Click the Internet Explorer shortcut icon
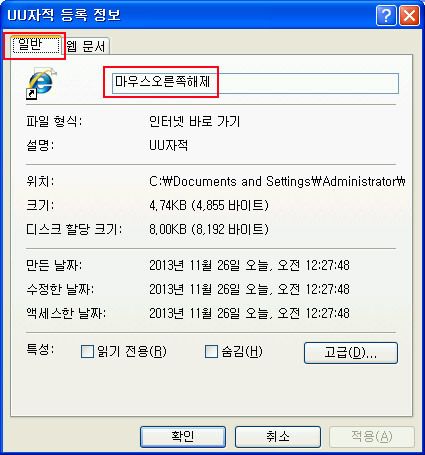Image resolution: width=425 pixels, height=455 pixels. tap(41, 84)
